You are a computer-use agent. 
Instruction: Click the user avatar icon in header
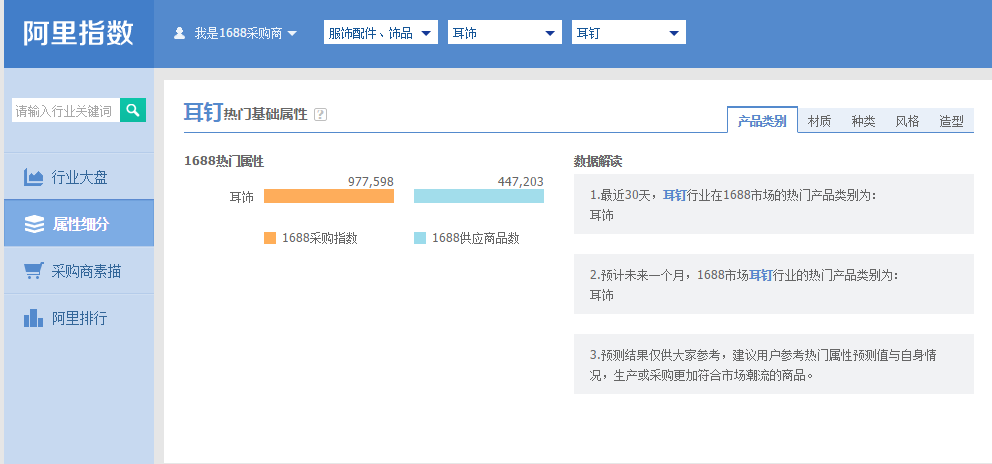click(180, 33)
